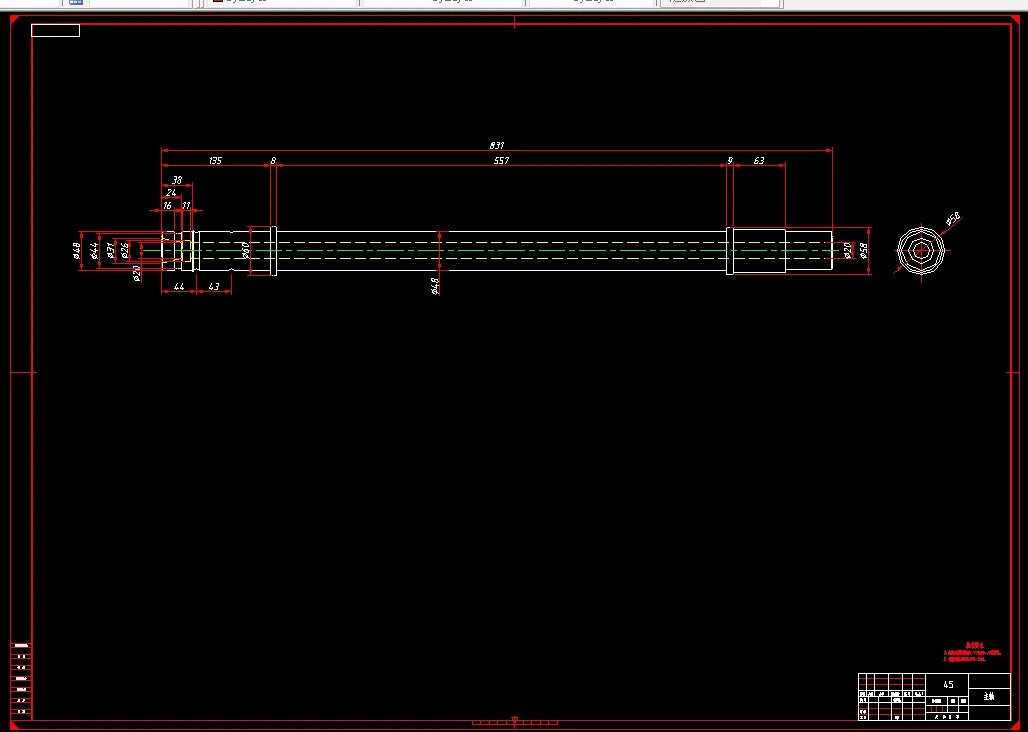Select the ø26 diameter dimension
The width and height of the screenshot is (1028, 732).
125,250
